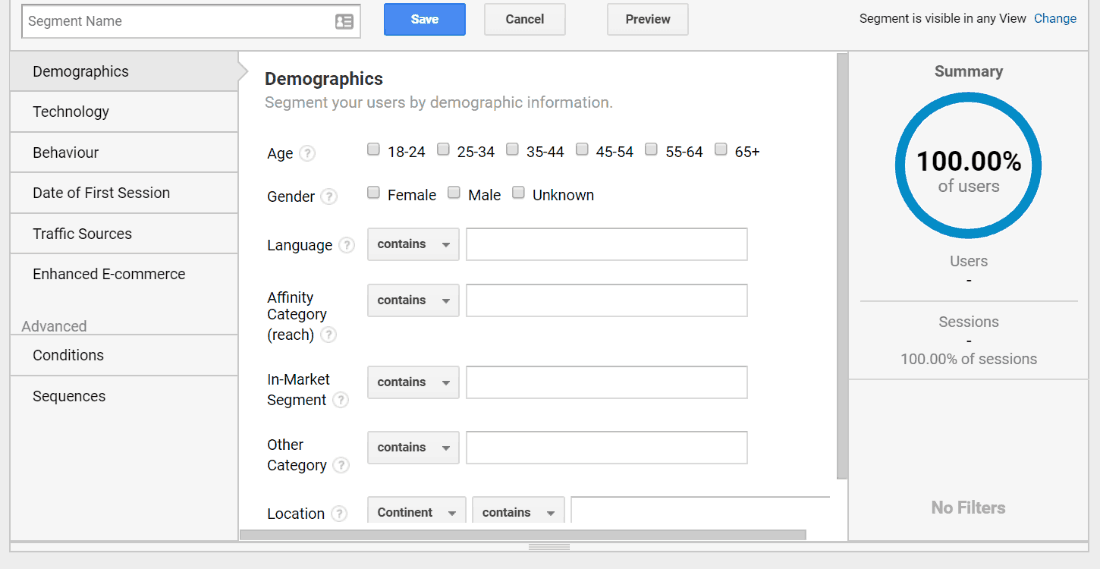
Task: Click the Change visibility link
Action: coord(1055,19)
